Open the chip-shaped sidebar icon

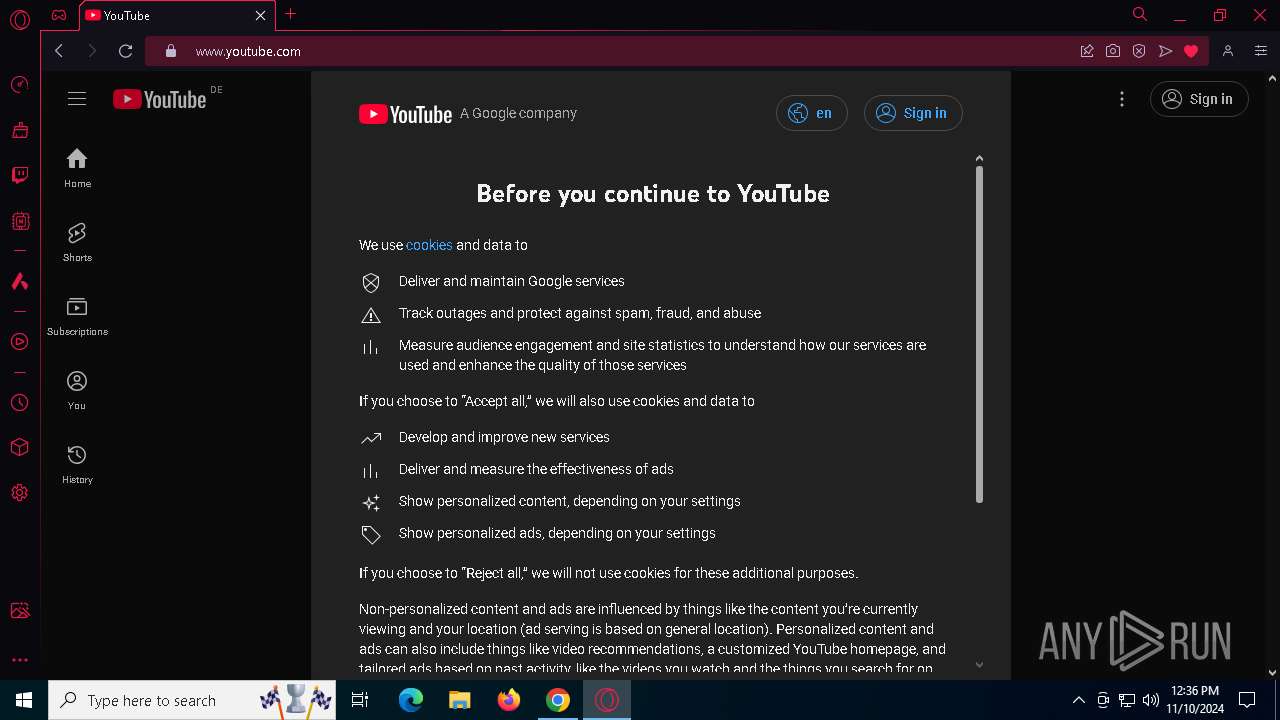[x=19, y=221]
